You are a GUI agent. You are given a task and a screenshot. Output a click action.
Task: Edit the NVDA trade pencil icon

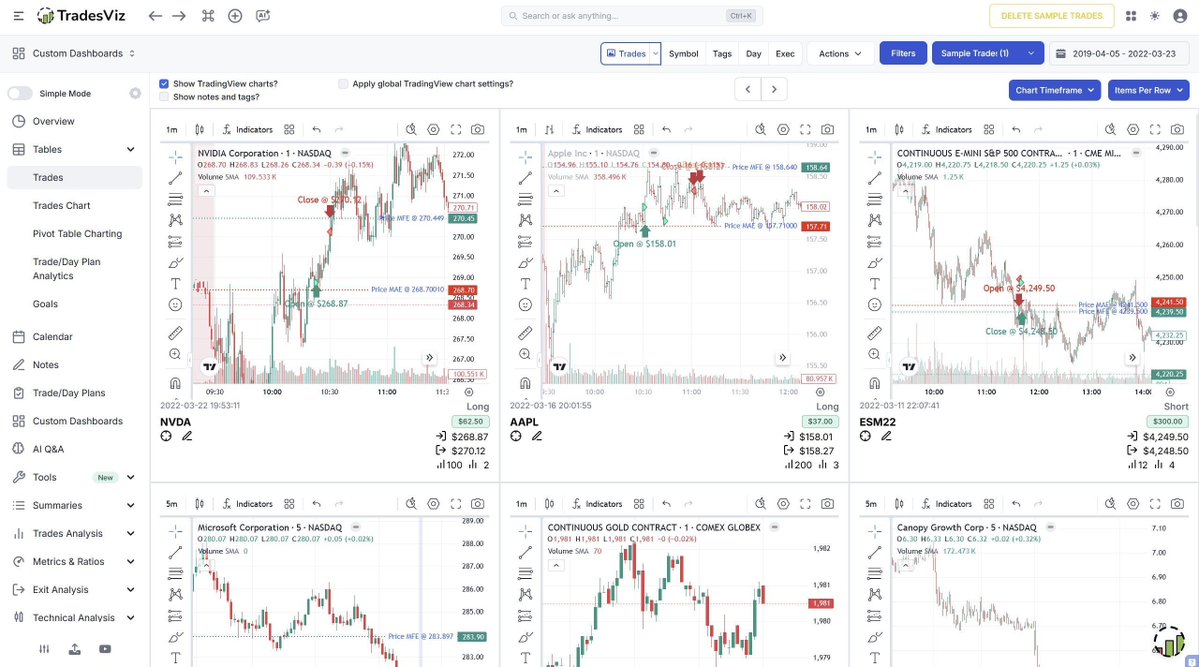pos(187,436)
